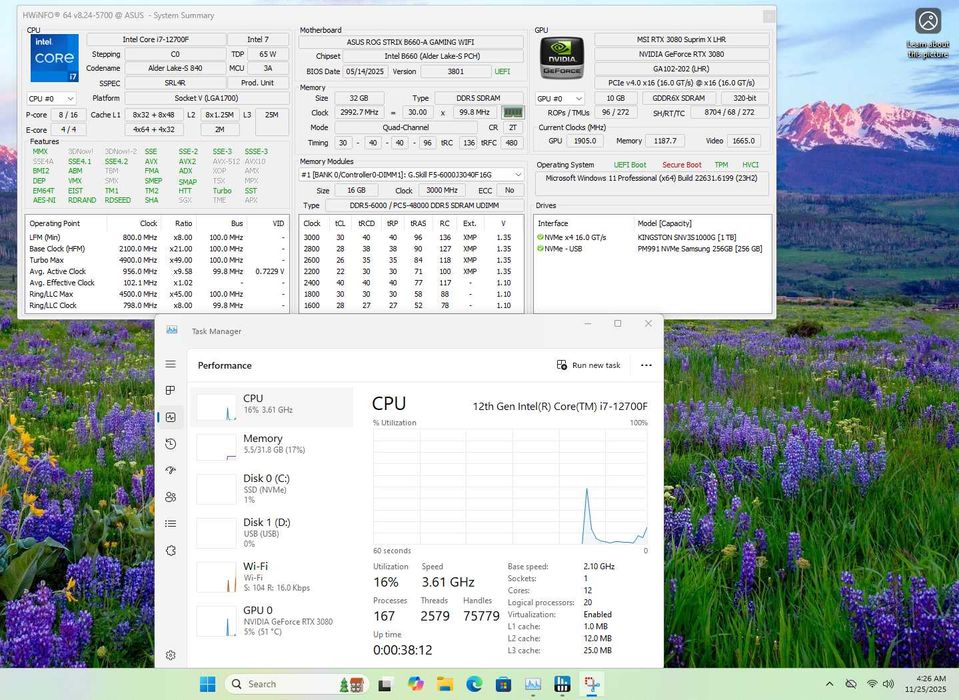Click the Avg. Effective Clock row
Image resolution: width=959 pixels, height=700 pixels.
[157, 282]
